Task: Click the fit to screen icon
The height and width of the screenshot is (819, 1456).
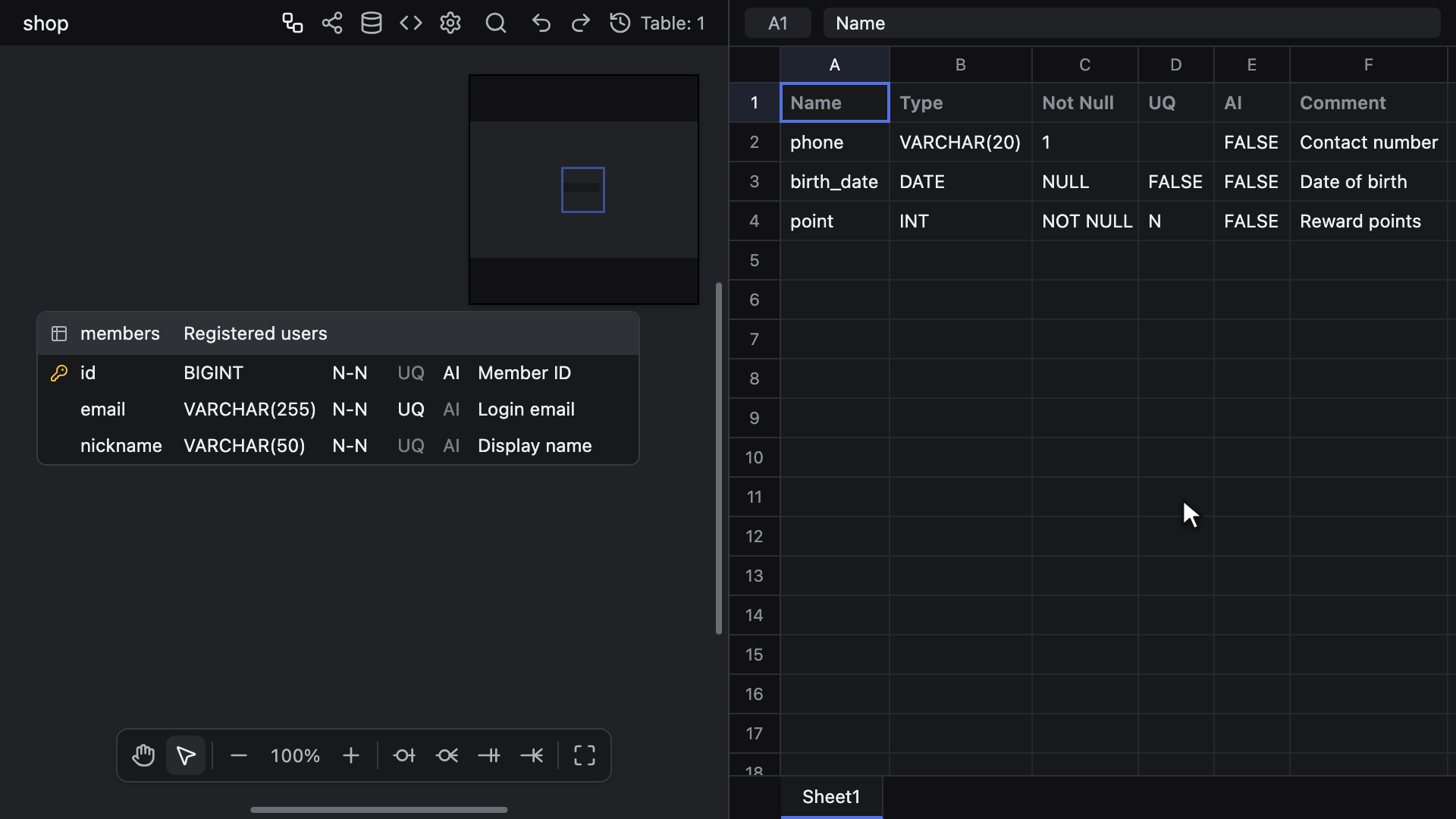Action: point(585,755)
